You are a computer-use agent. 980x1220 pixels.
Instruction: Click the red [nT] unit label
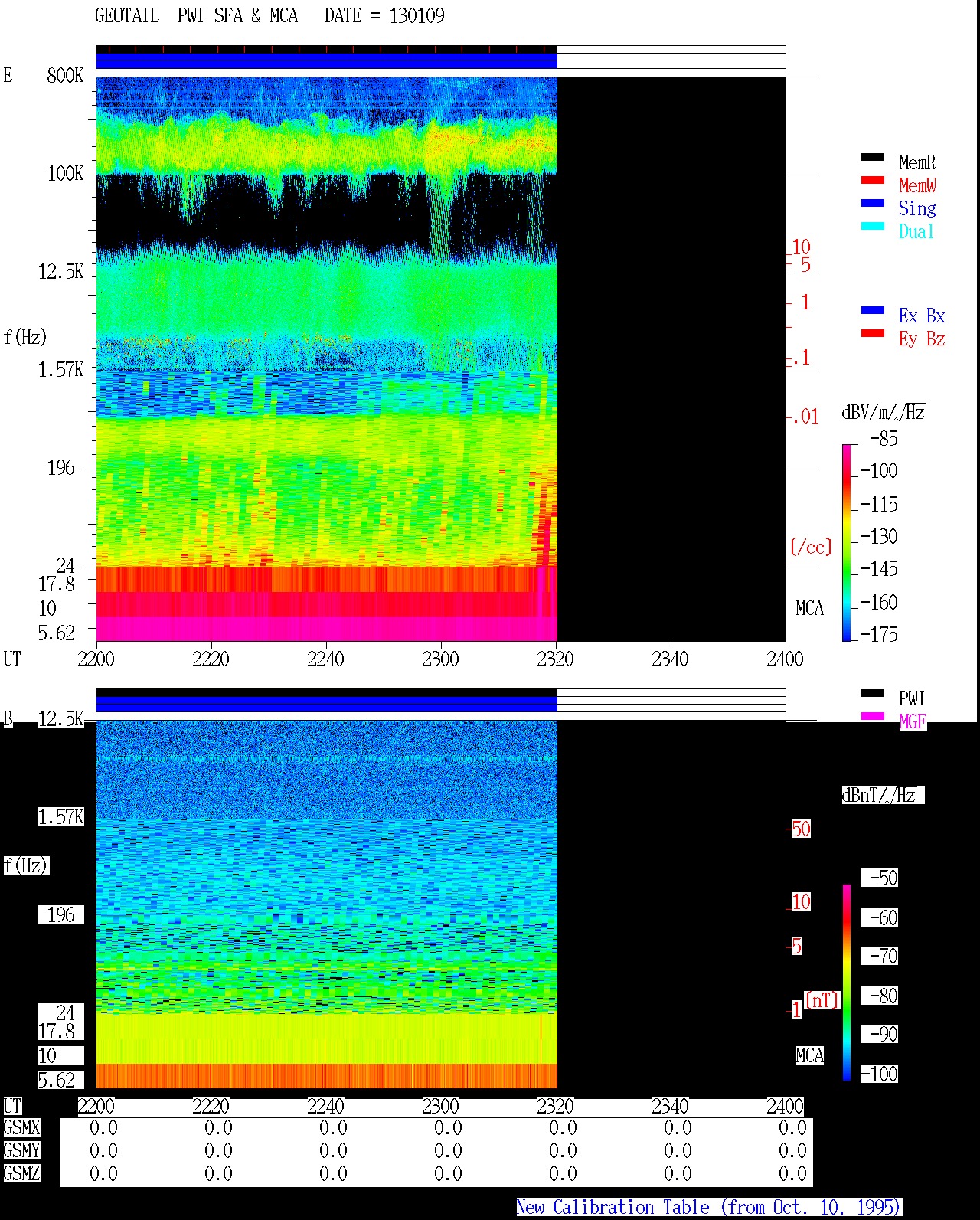pyautogui.click(x=822, y=1000)
